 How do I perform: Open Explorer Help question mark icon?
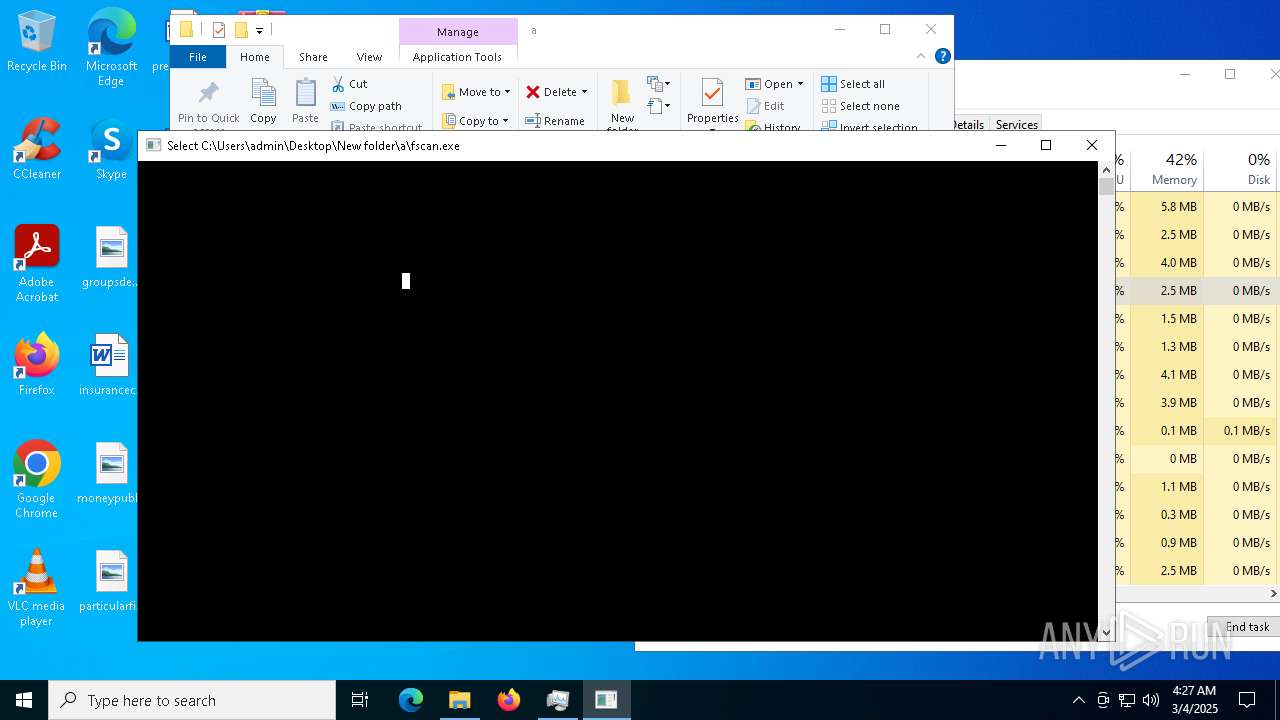tap(942, 56)
